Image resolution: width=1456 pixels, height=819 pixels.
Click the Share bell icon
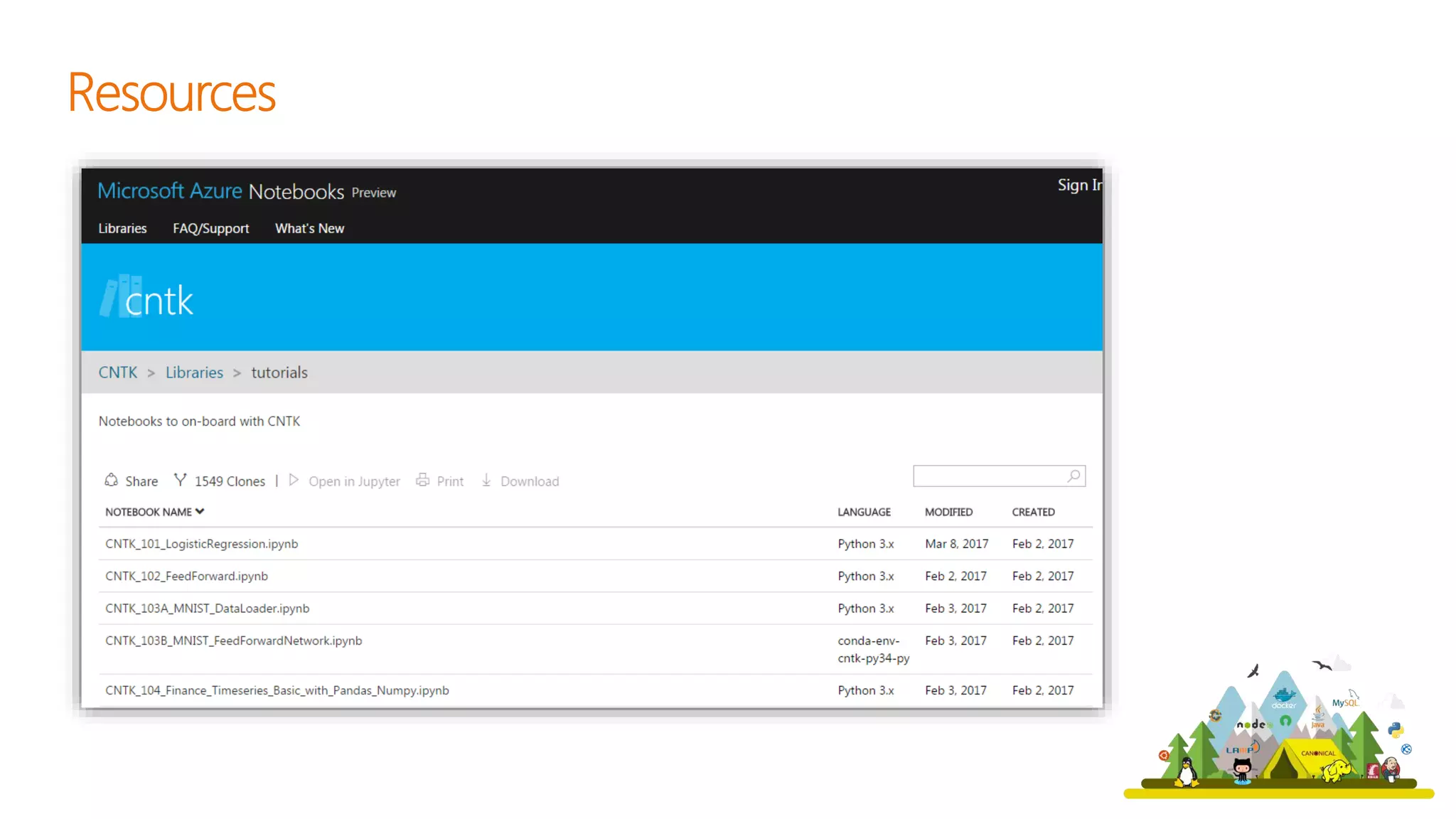pyautogui.click(x=112, y=480)
